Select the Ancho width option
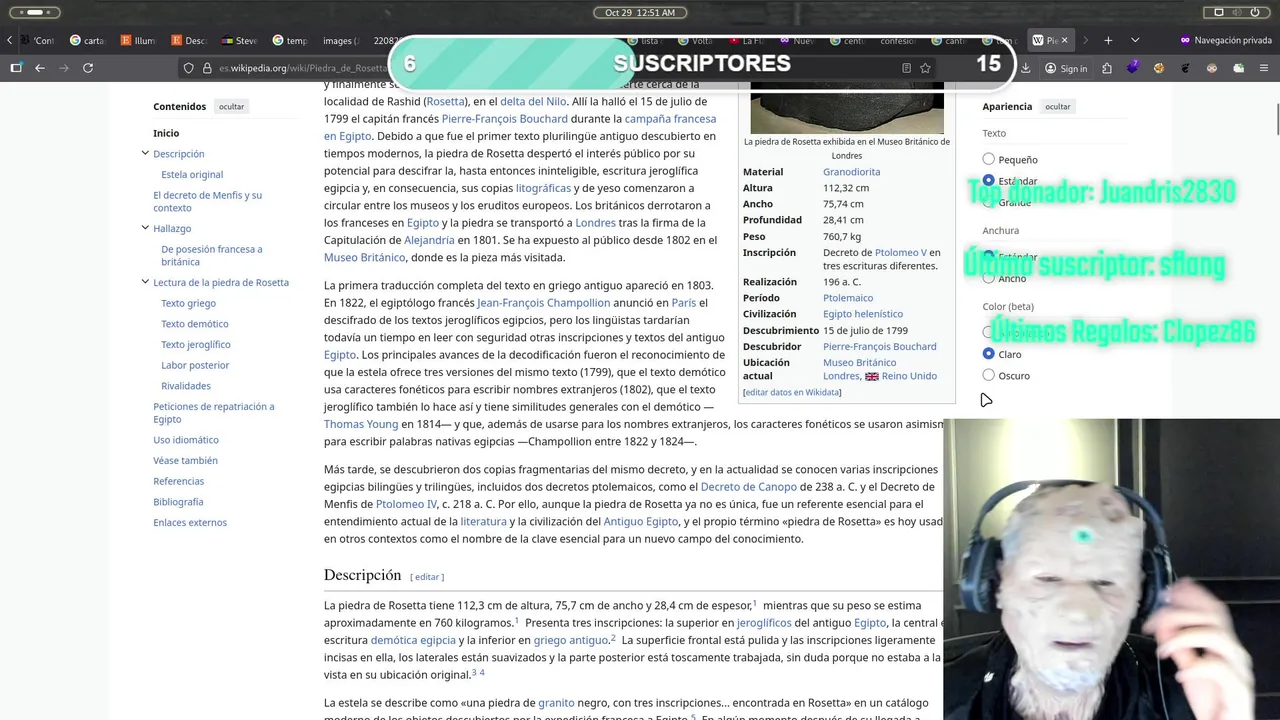 click(989, 278)
